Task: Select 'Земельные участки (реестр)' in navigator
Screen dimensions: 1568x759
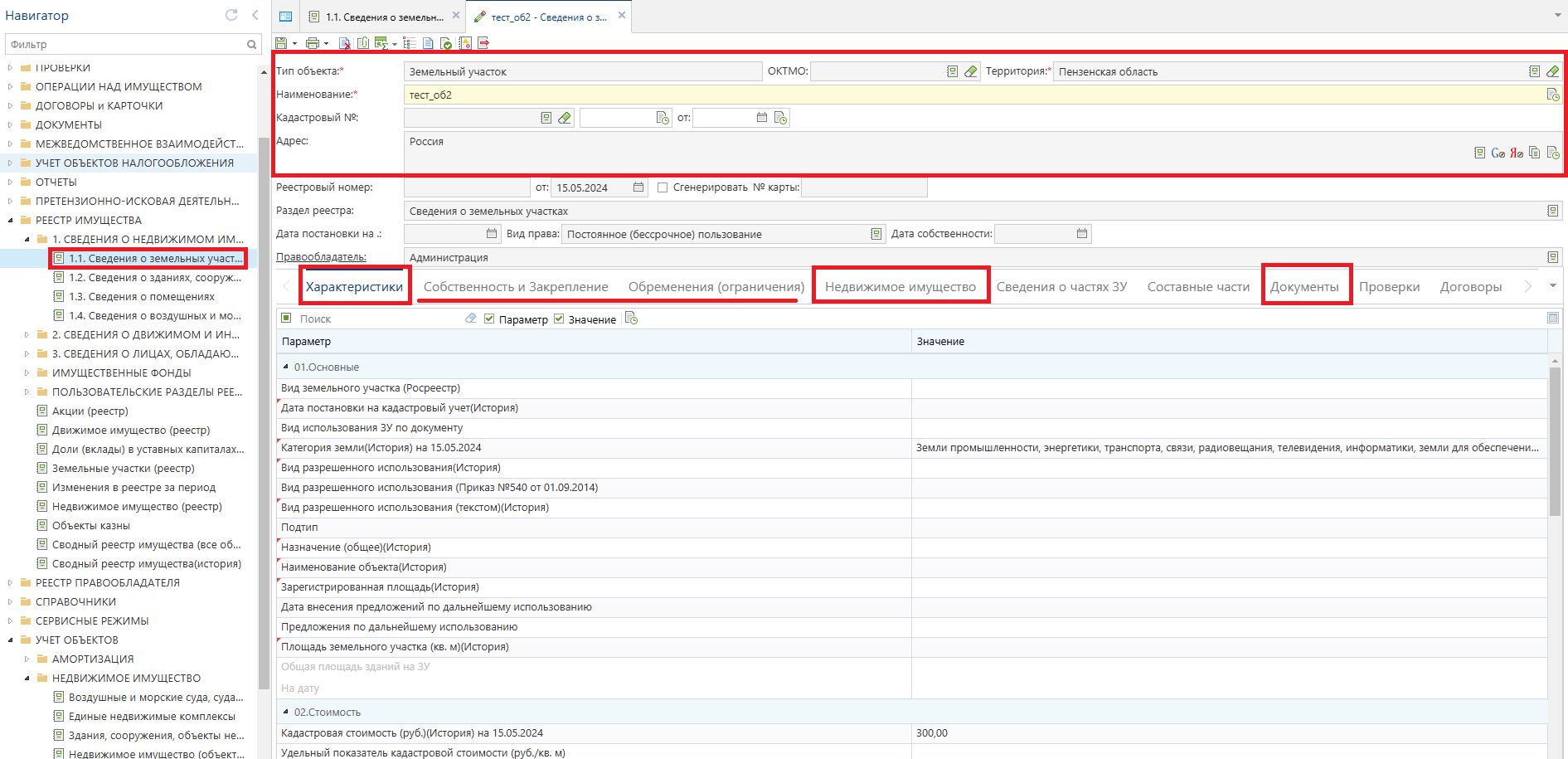Action: 124,469
